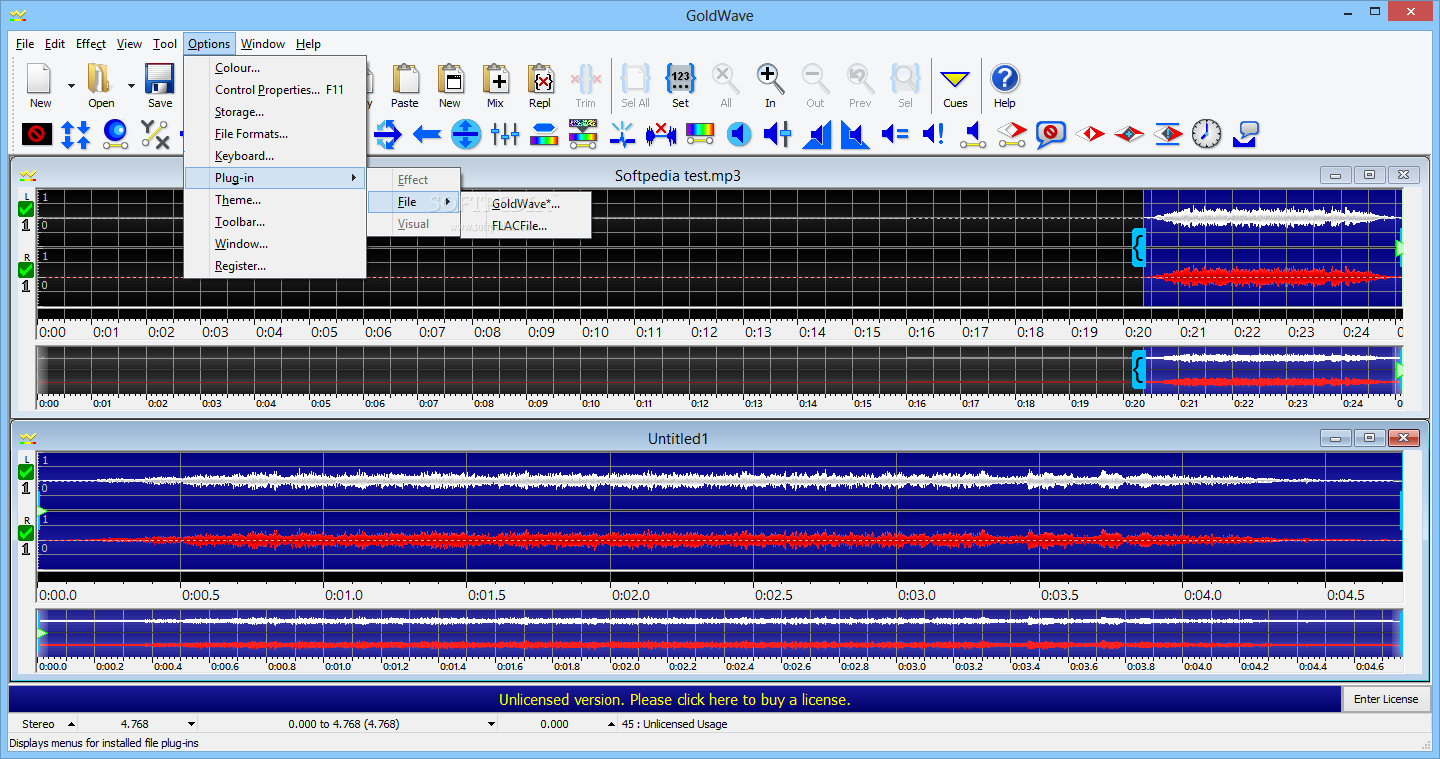Click the black icon with red prohibited sign
The width and height of the screenshot is (1440, 759).
(x=37, y=133)
